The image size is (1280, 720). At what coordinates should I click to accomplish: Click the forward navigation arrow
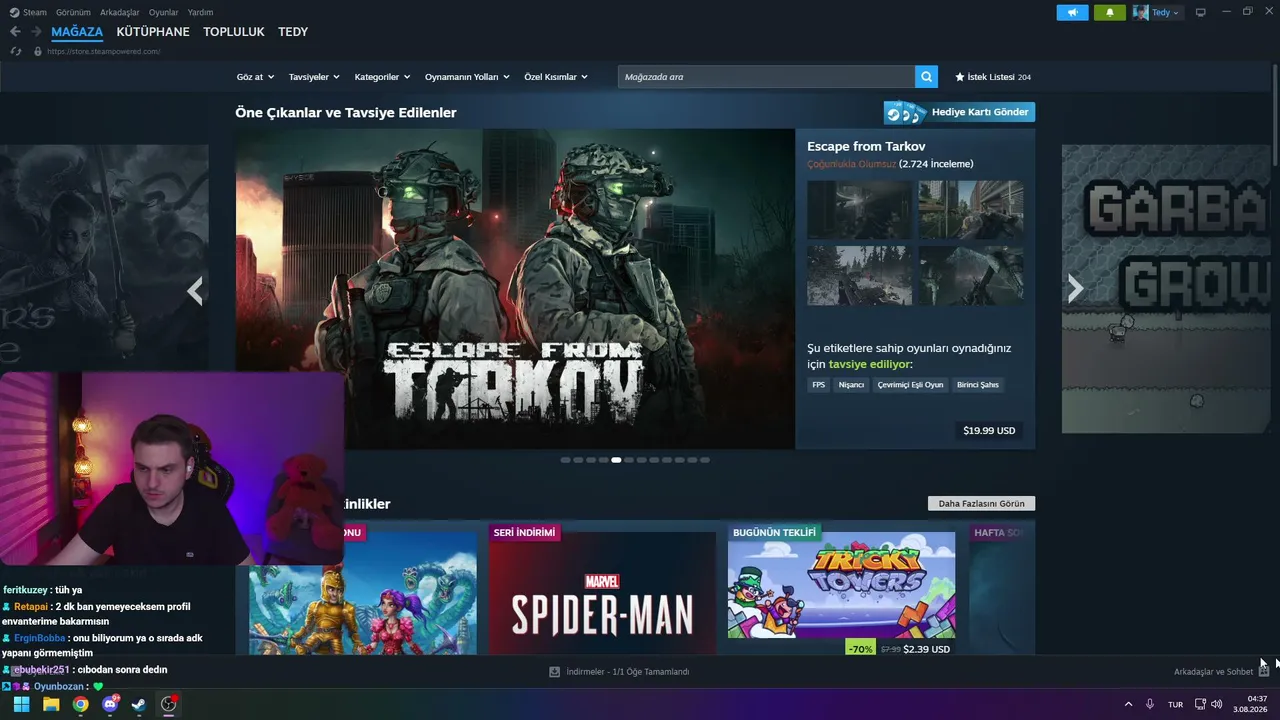pyautogui.click(x=37, y=32)
